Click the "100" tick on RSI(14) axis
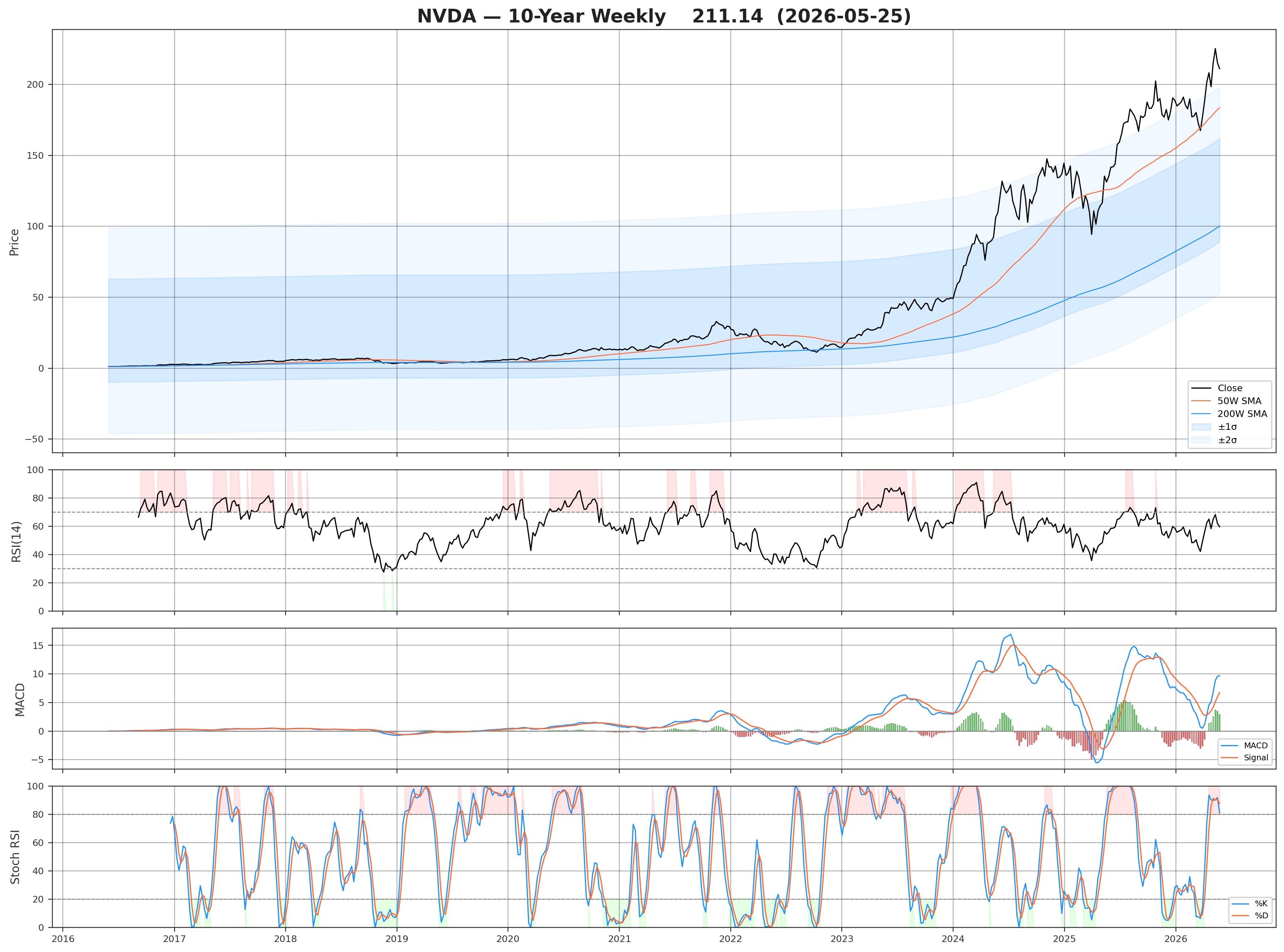This screenshot has width=1284, height=952. [35, 470]
